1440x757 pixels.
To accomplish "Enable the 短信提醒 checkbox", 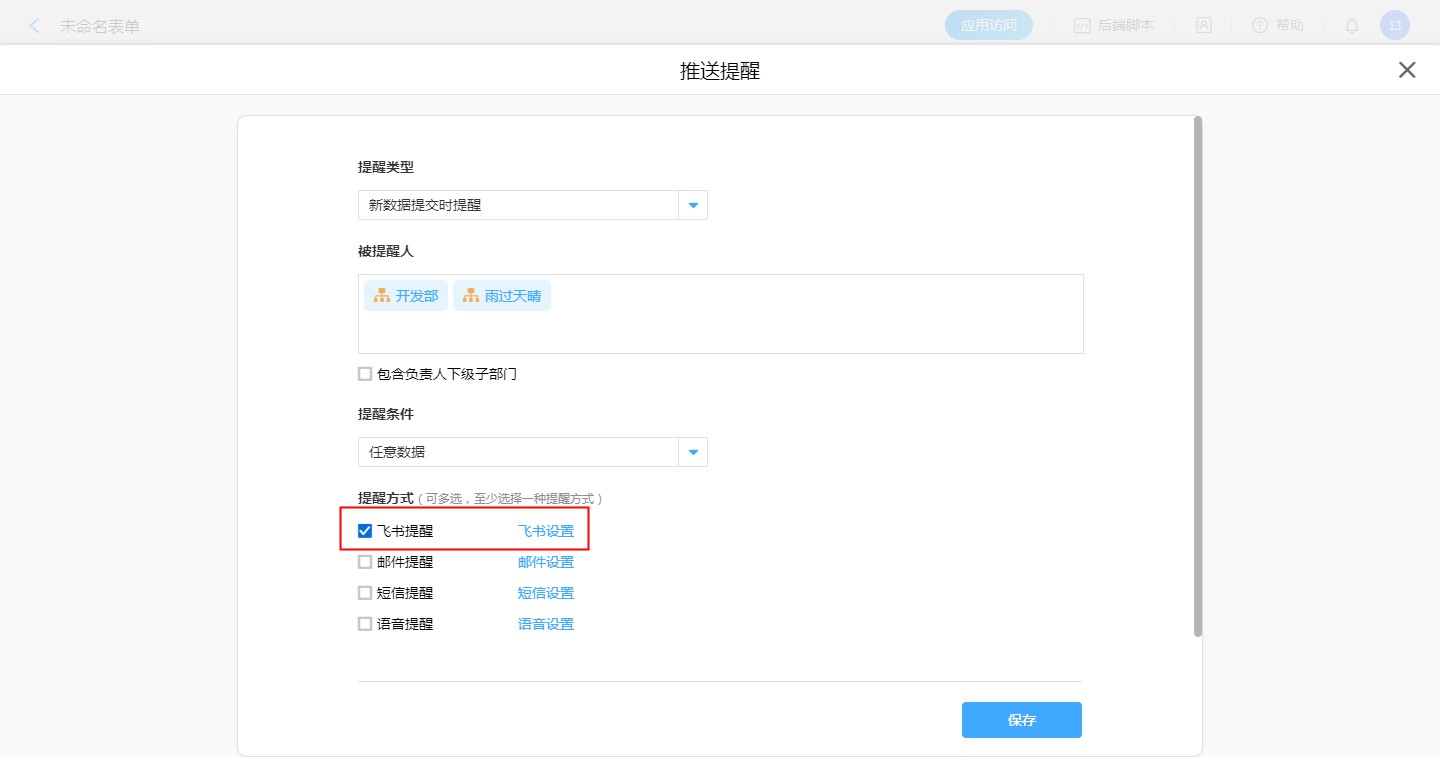I will (x=365, y=593).
